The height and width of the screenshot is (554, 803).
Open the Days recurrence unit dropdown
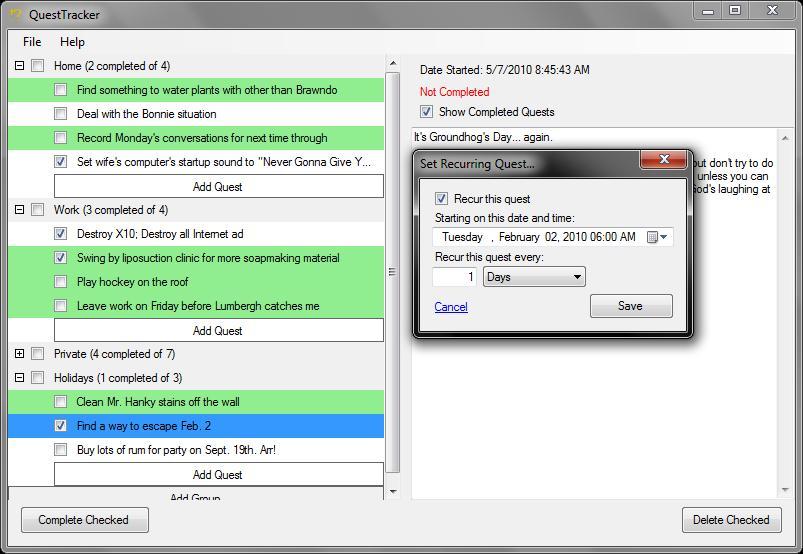(534, 277)
